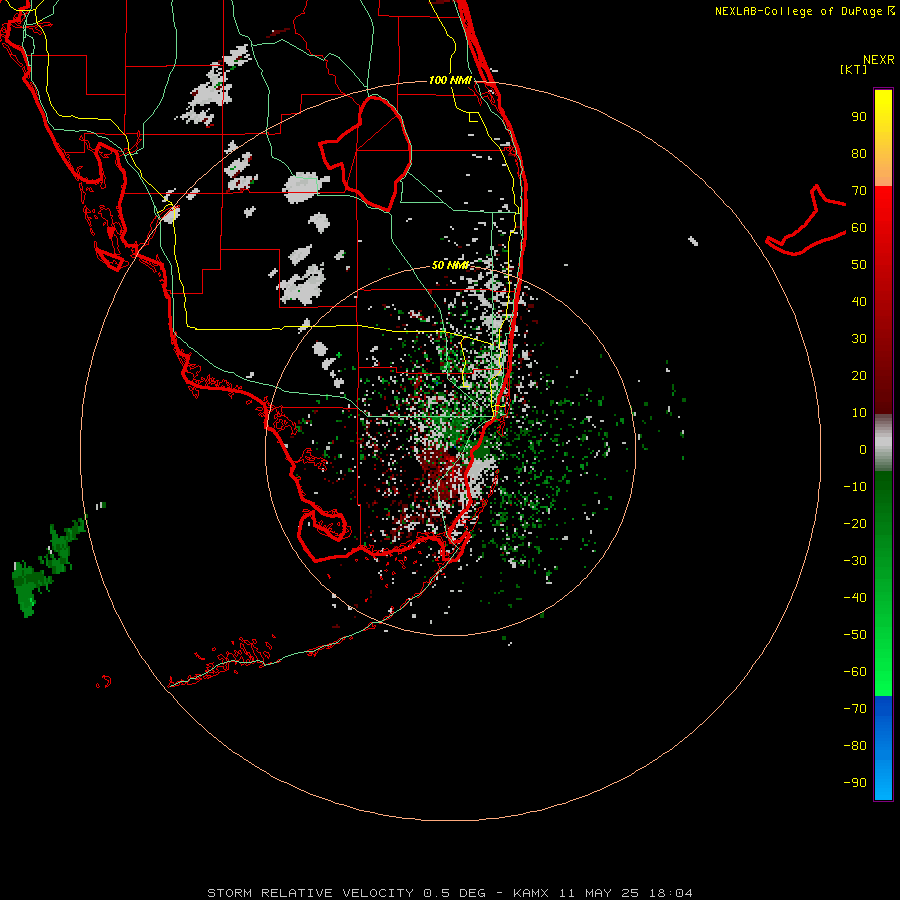Click the NEXR label above the color scale
The width and height of the screenshot is (900, 900).
pyautogui.click(x=879, y=60)
